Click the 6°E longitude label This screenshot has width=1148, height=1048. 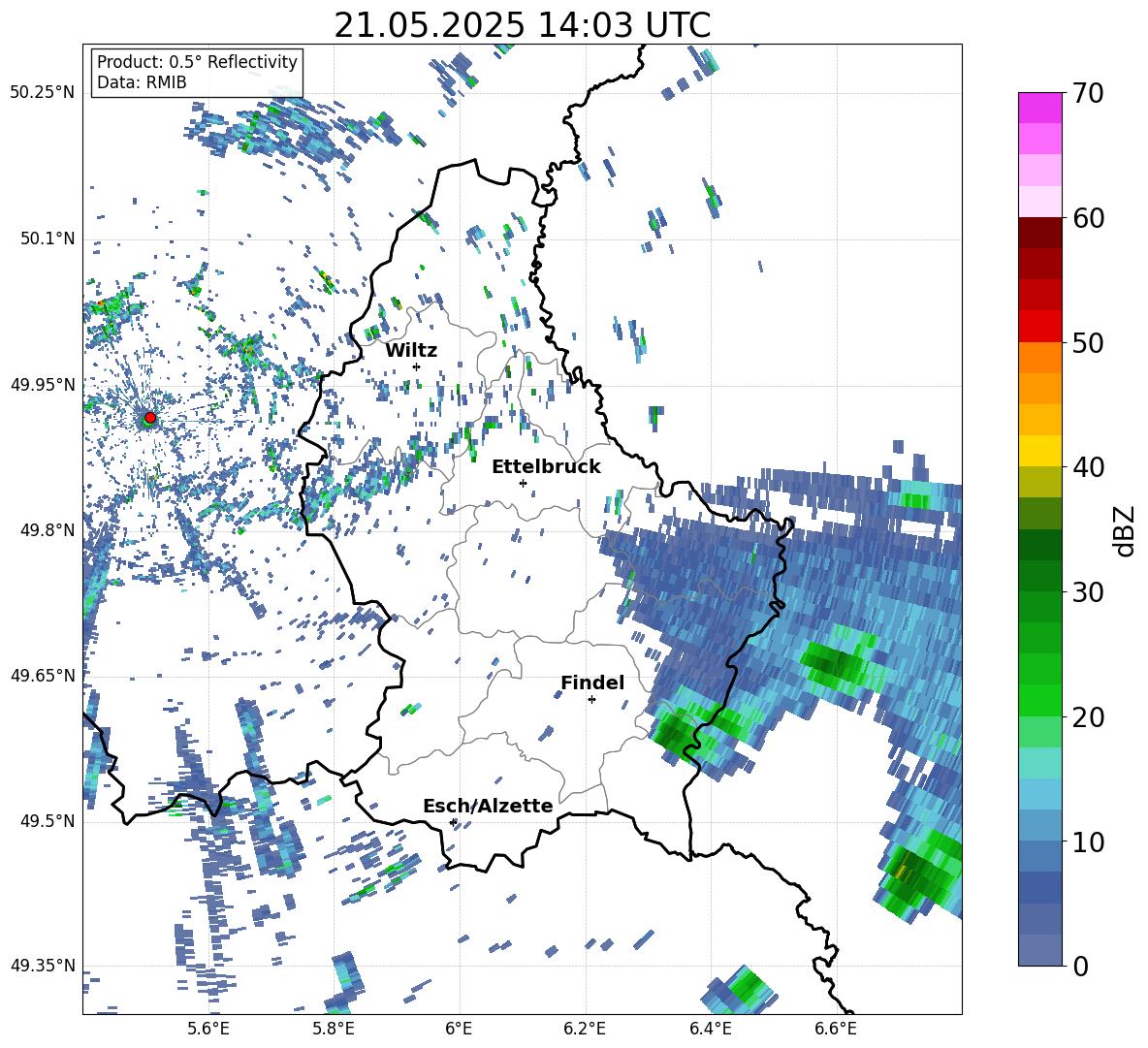point(459,1029)
